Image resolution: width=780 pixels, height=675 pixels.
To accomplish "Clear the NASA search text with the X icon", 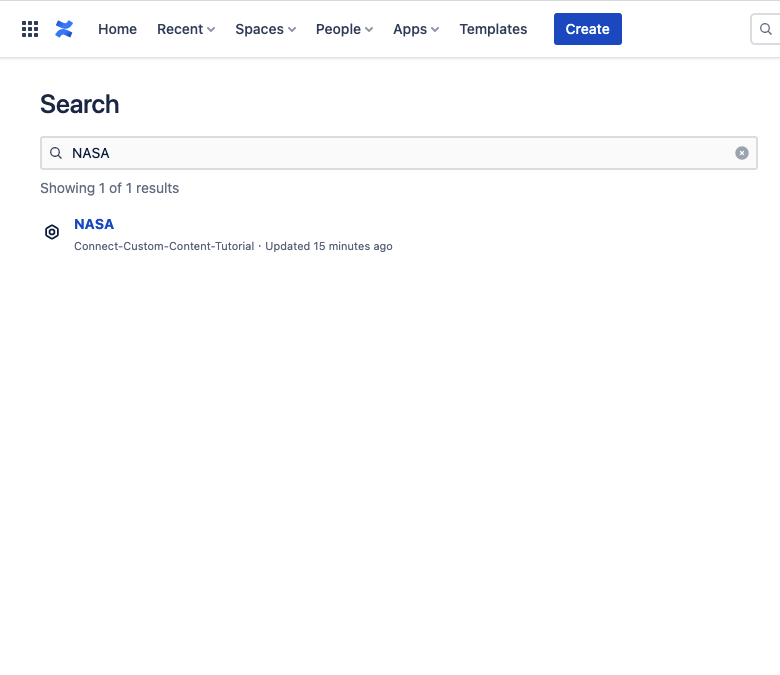I will tap(742, 153).
